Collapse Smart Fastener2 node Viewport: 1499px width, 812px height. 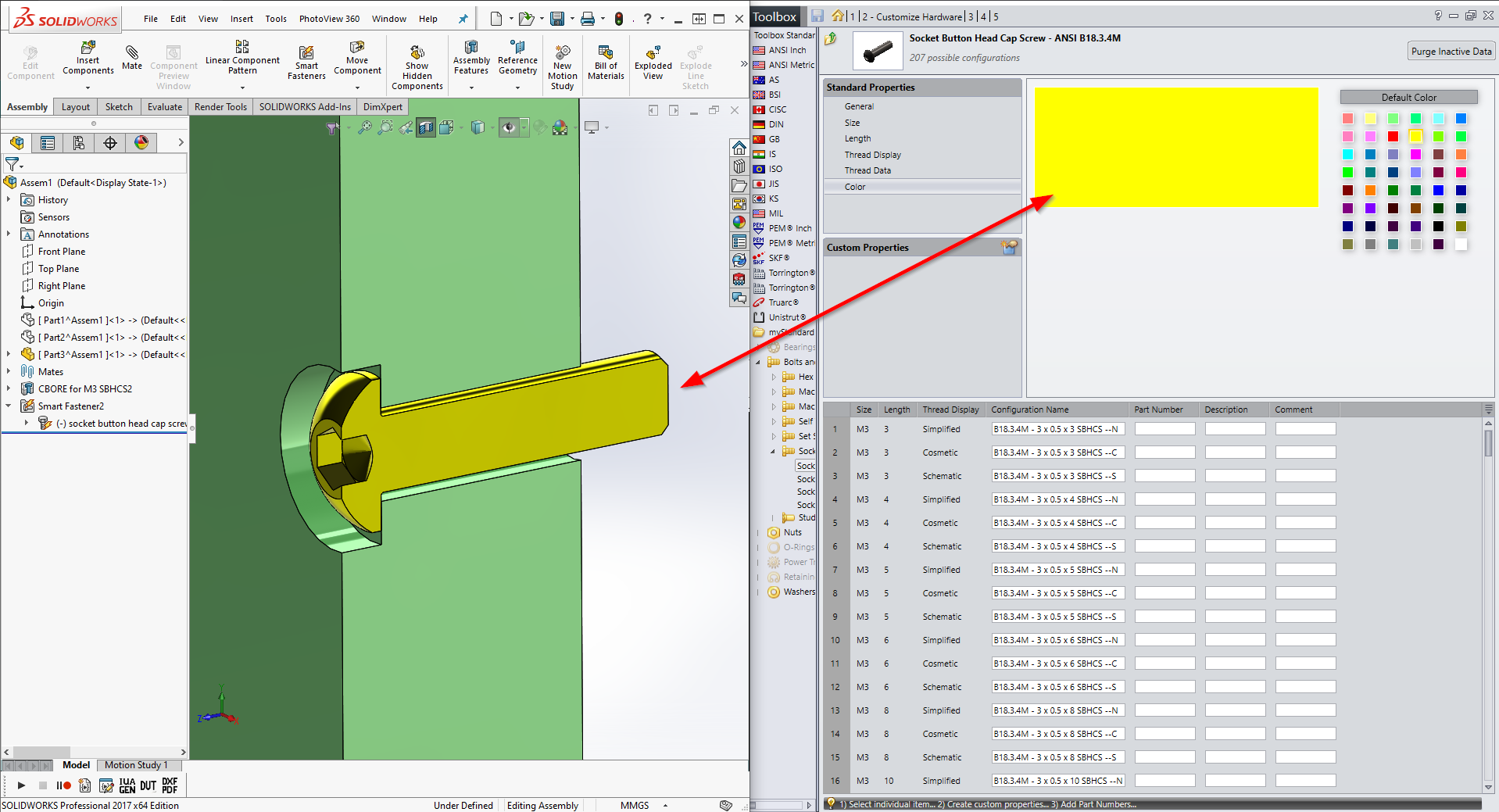(9, 406)
